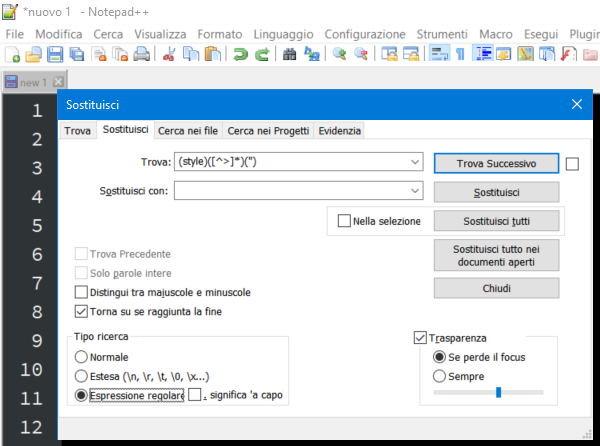Toggle the '. significa a capo' checkbox
Screen dimensions: 600x446
(x=194, y=395)
